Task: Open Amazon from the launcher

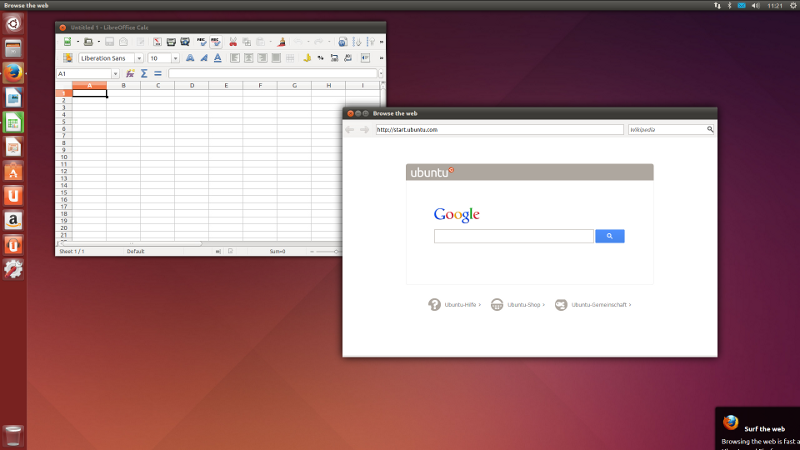Action: tap(14, 220)
